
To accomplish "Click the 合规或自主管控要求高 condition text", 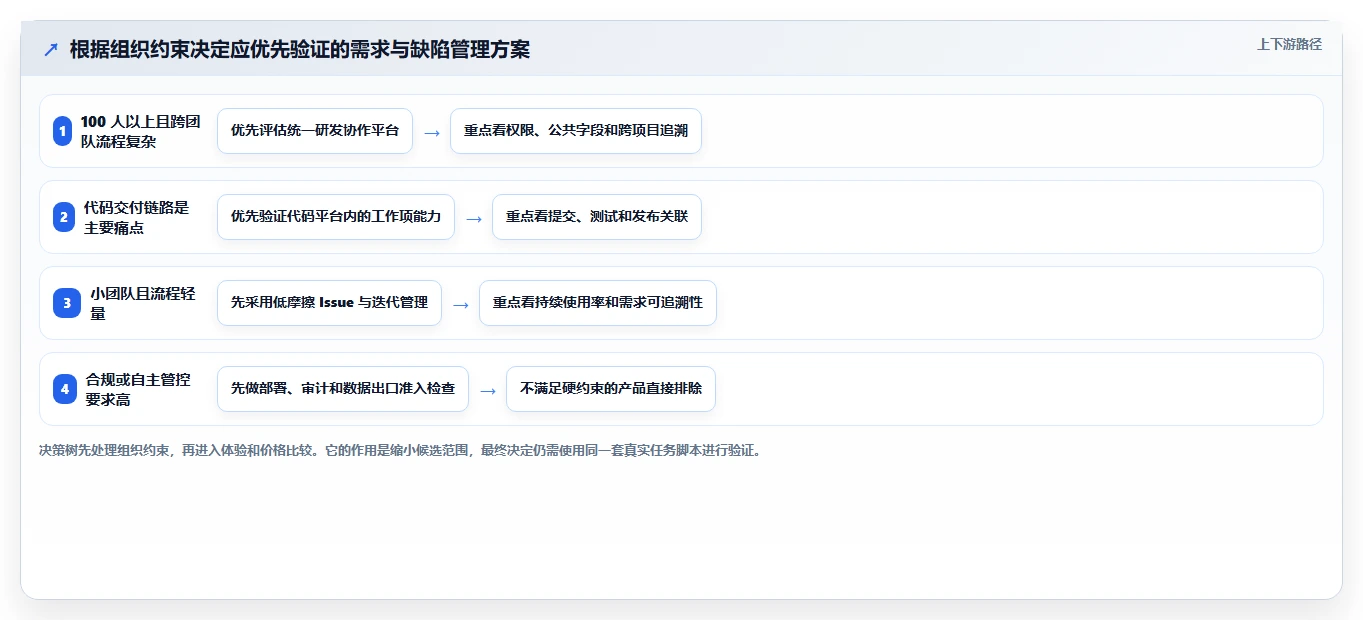I will point(138,389).
